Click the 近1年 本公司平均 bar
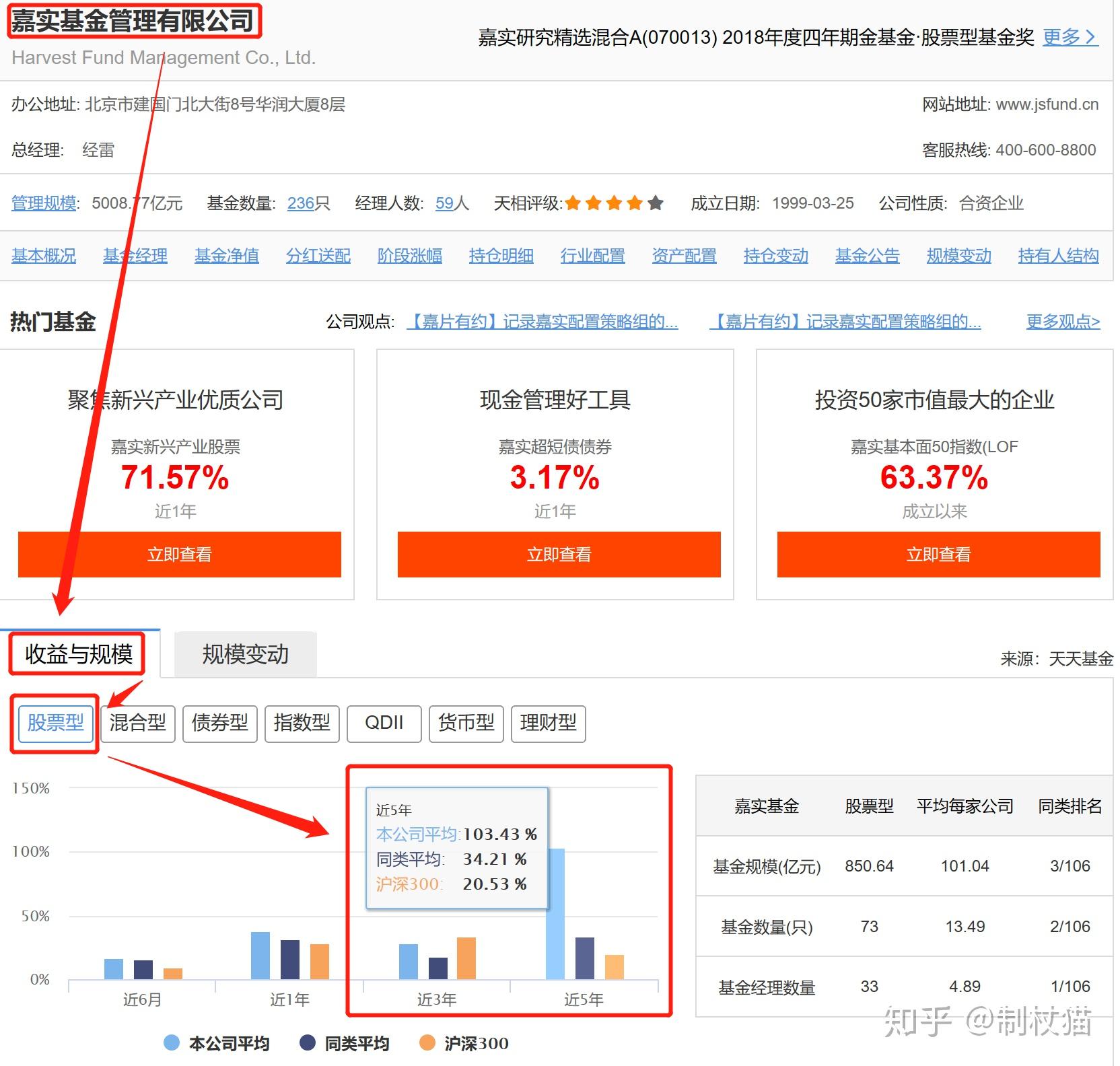 [260, 956]
